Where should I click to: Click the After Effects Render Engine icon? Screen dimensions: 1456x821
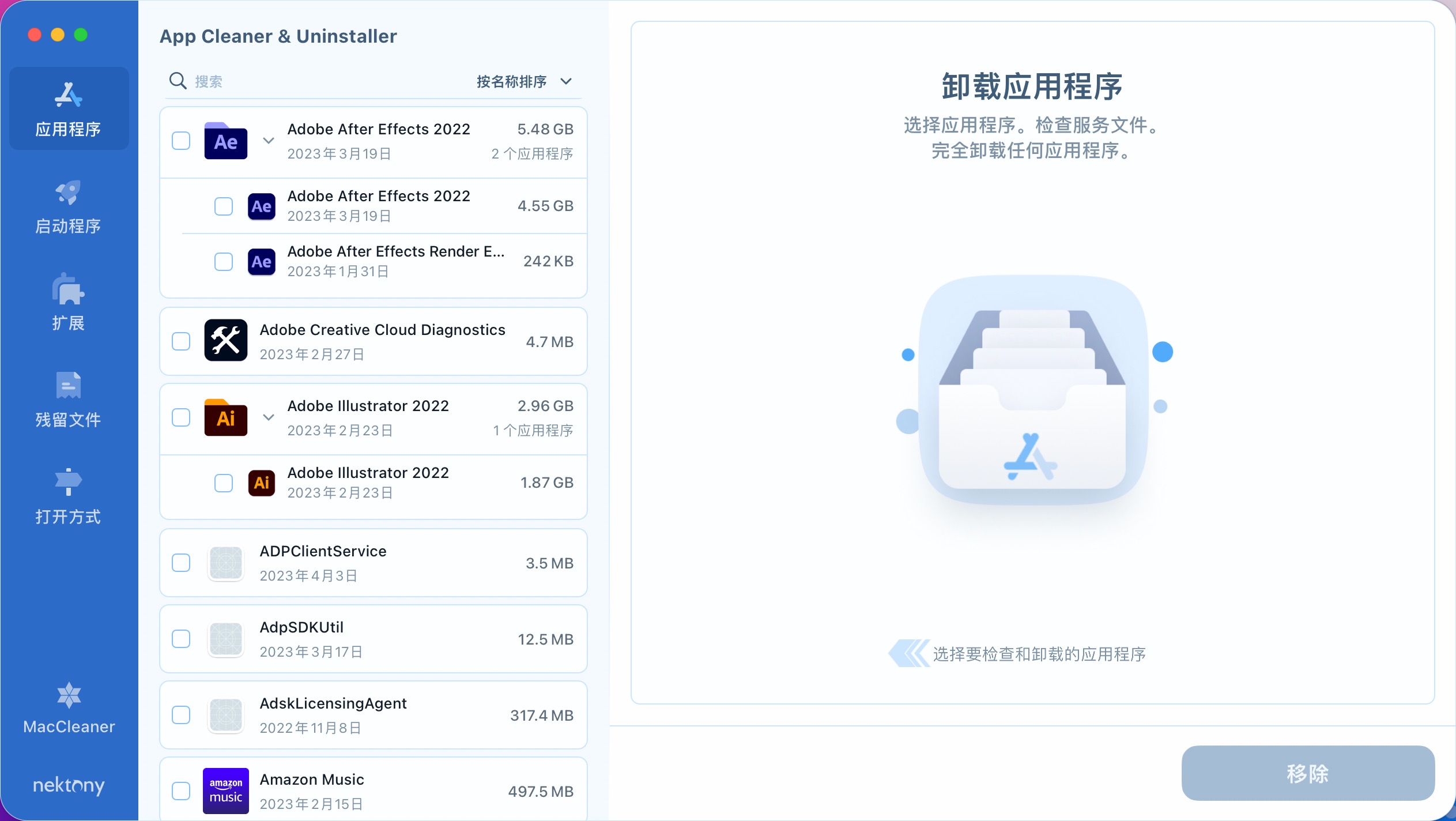[x=262, y=262]
